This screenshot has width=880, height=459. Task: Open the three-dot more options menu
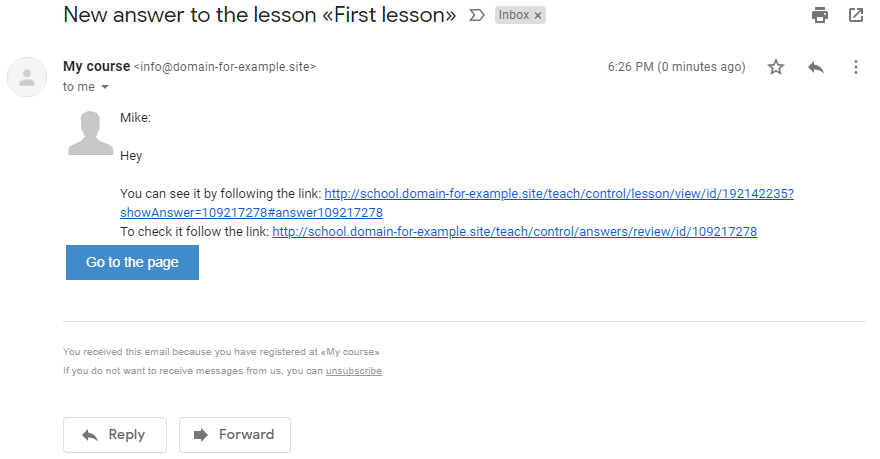tap(855, 67)
